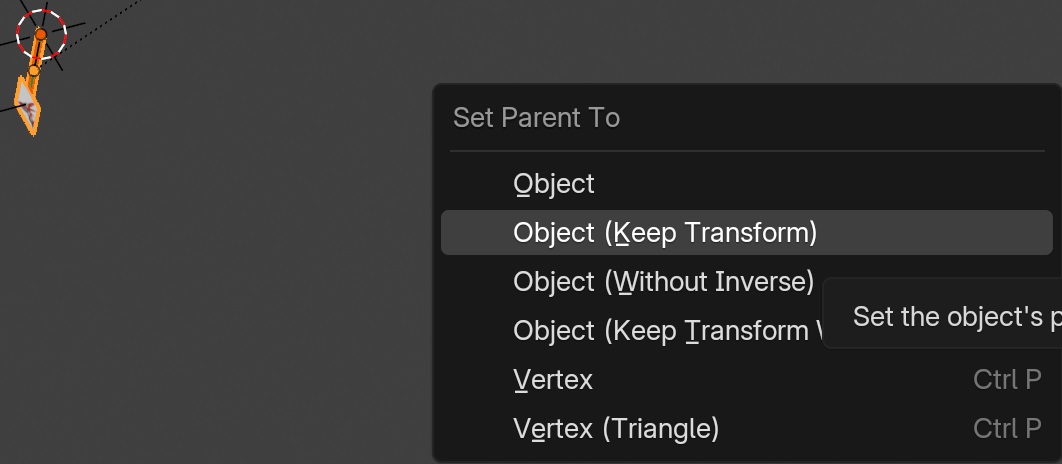
Task: Select the orange armature bone
Action: click(x=38, y=52)
